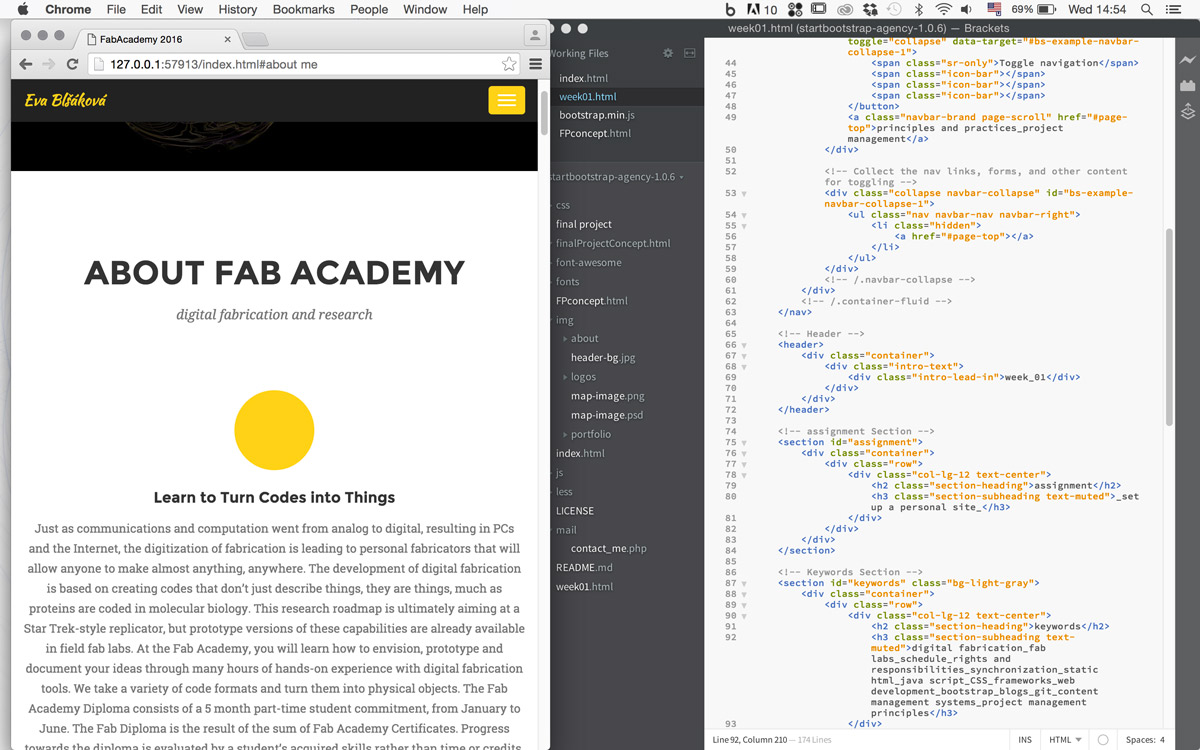1200x750 pixels.
Task: Open Bookmarks menu
Action: point(304,9)
